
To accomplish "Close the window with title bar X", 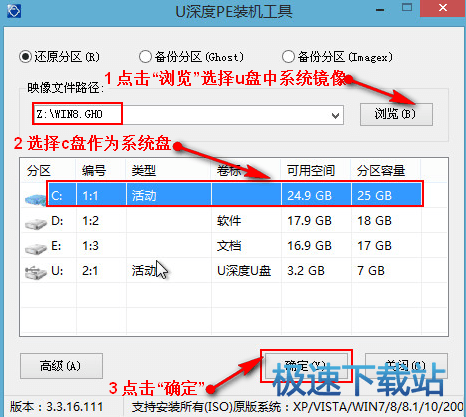I will tap(443, 8).
